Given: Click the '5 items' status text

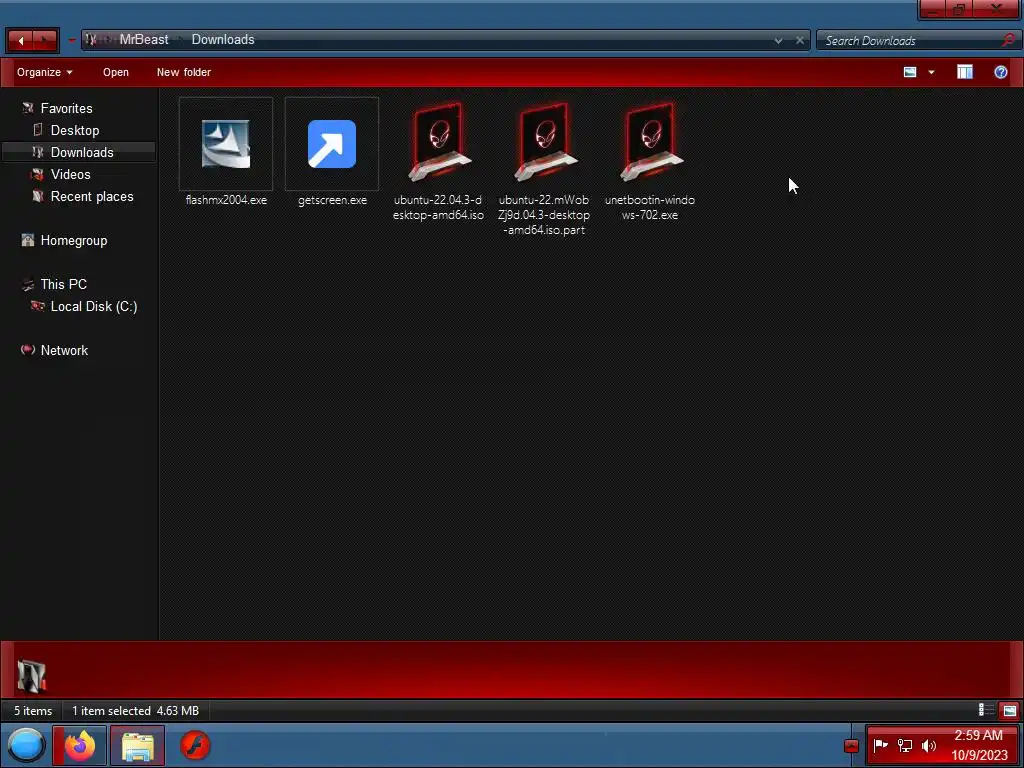Looking at the screenshot, I should point(33,711).
